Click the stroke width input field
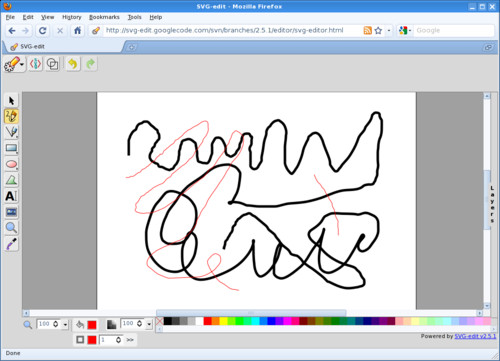500x361 pixels. (107, 340)
